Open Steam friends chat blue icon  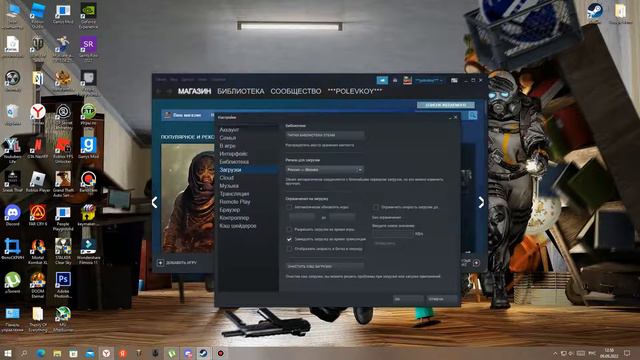click(x=382, y=80)
